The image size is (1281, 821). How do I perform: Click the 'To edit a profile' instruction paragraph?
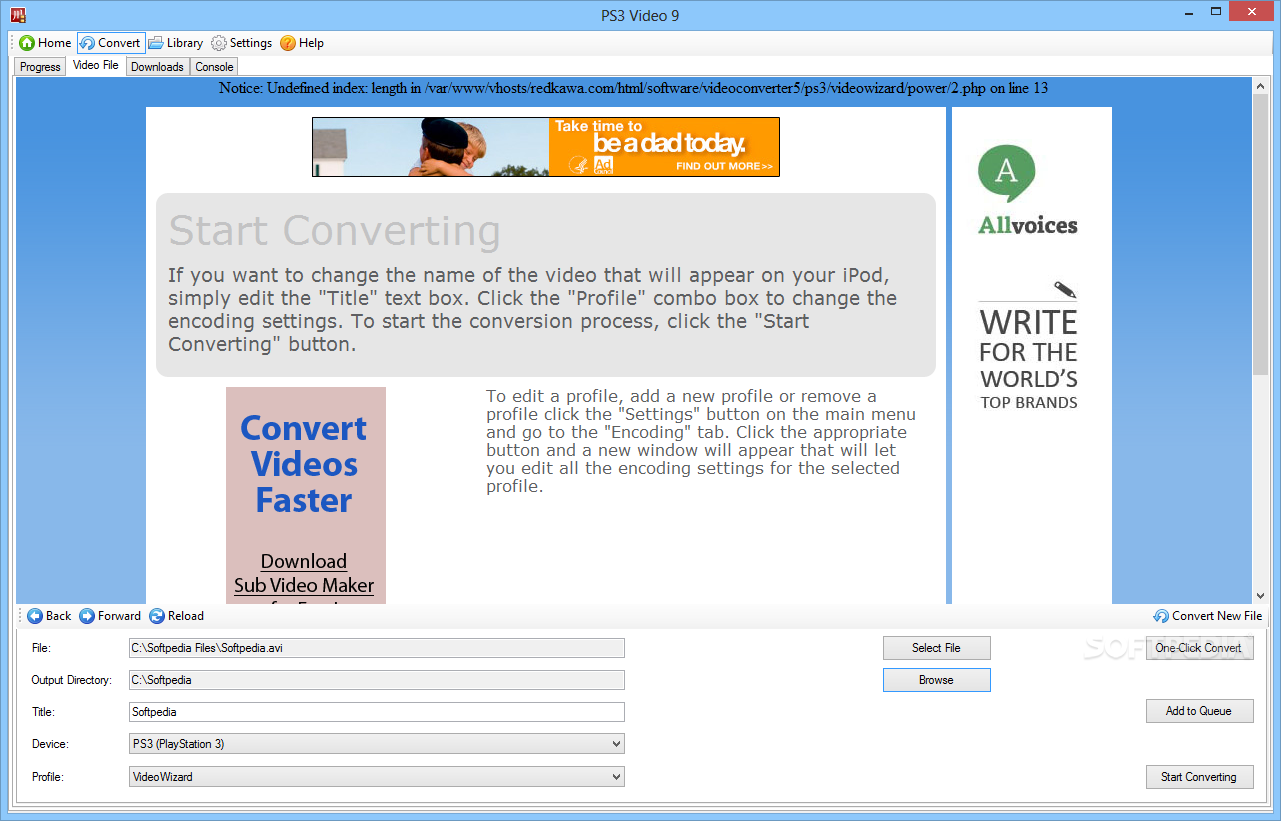(x=701, y=441)
